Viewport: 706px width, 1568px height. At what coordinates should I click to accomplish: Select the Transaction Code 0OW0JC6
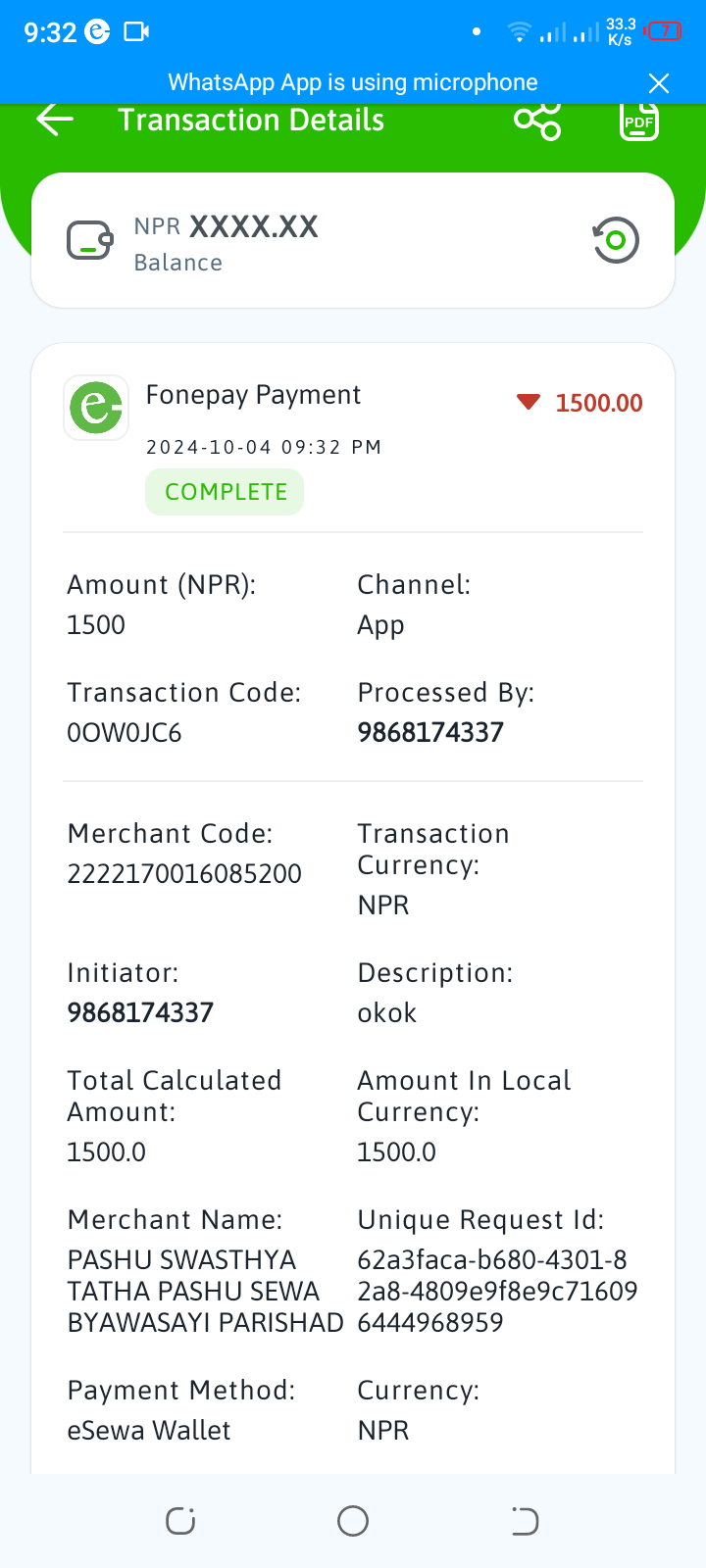[125, 733]
